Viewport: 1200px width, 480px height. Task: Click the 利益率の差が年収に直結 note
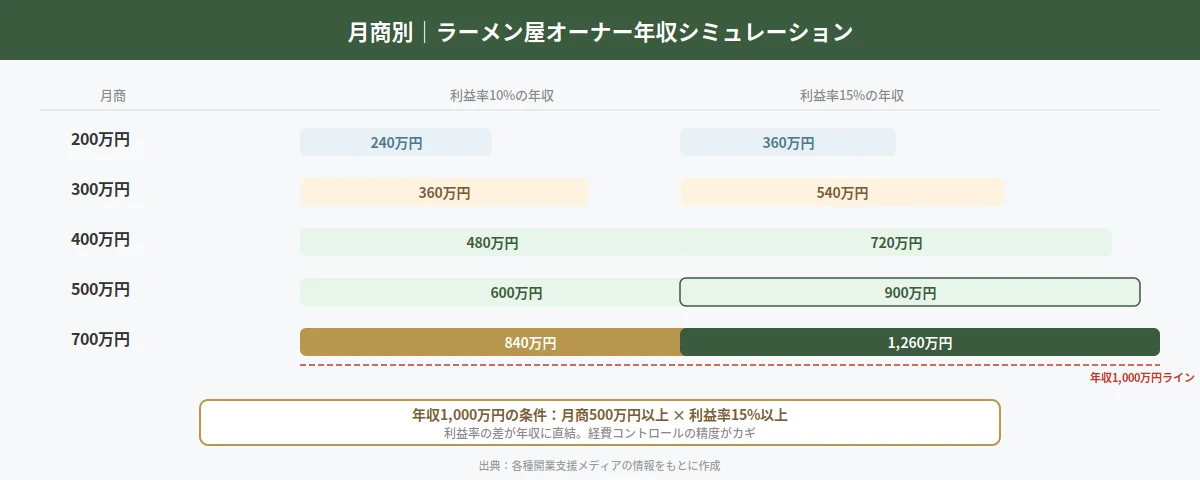(x=600, y=433)
